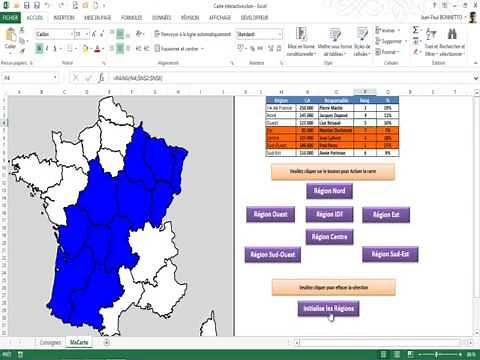The height and width of the screenshot is (360, 480).
Task: Switch to the MISE EN PAGE tab
Action: (x=97, y=17)
